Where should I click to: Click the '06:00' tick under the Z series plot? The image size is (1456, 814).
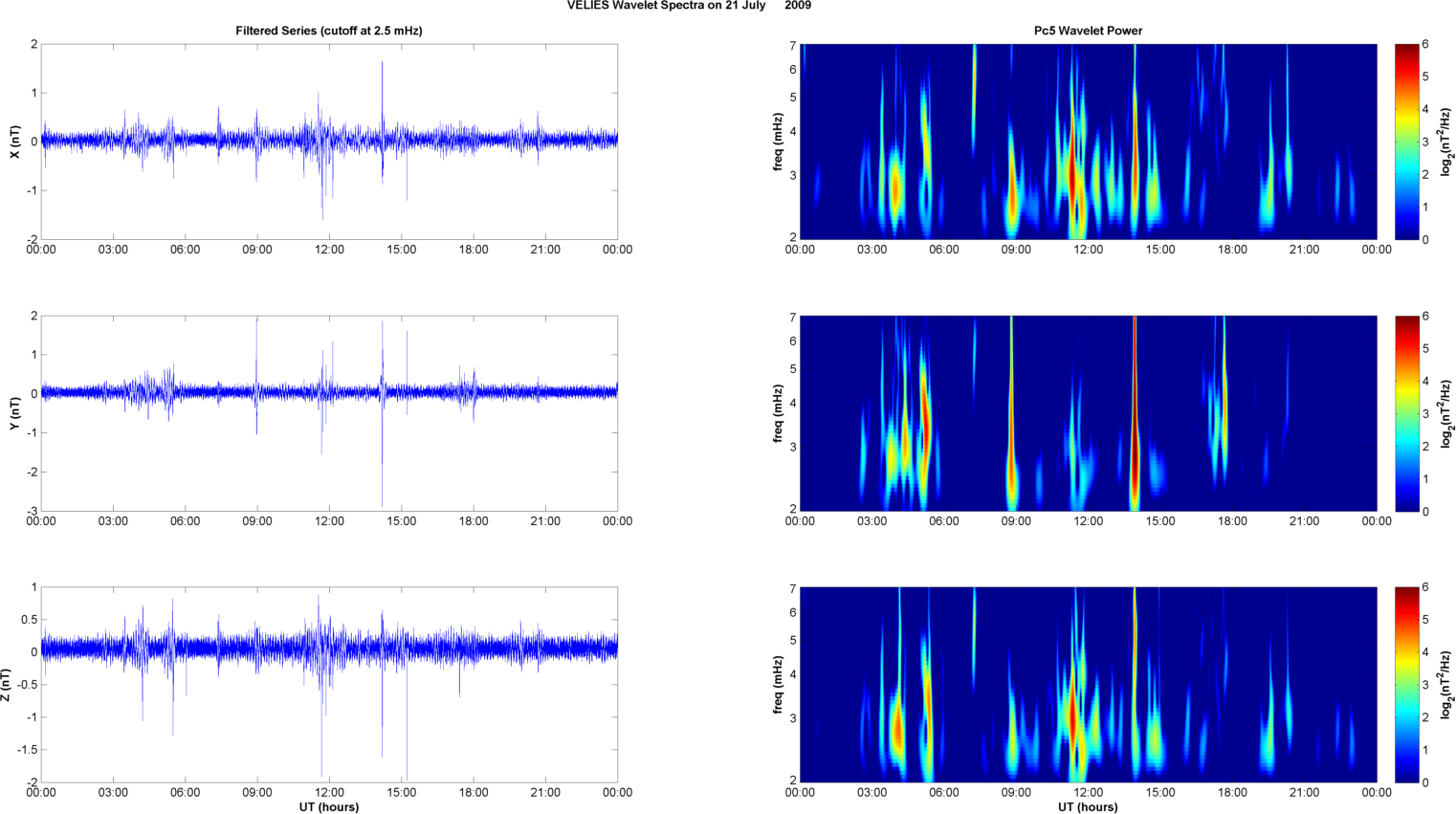186,793
